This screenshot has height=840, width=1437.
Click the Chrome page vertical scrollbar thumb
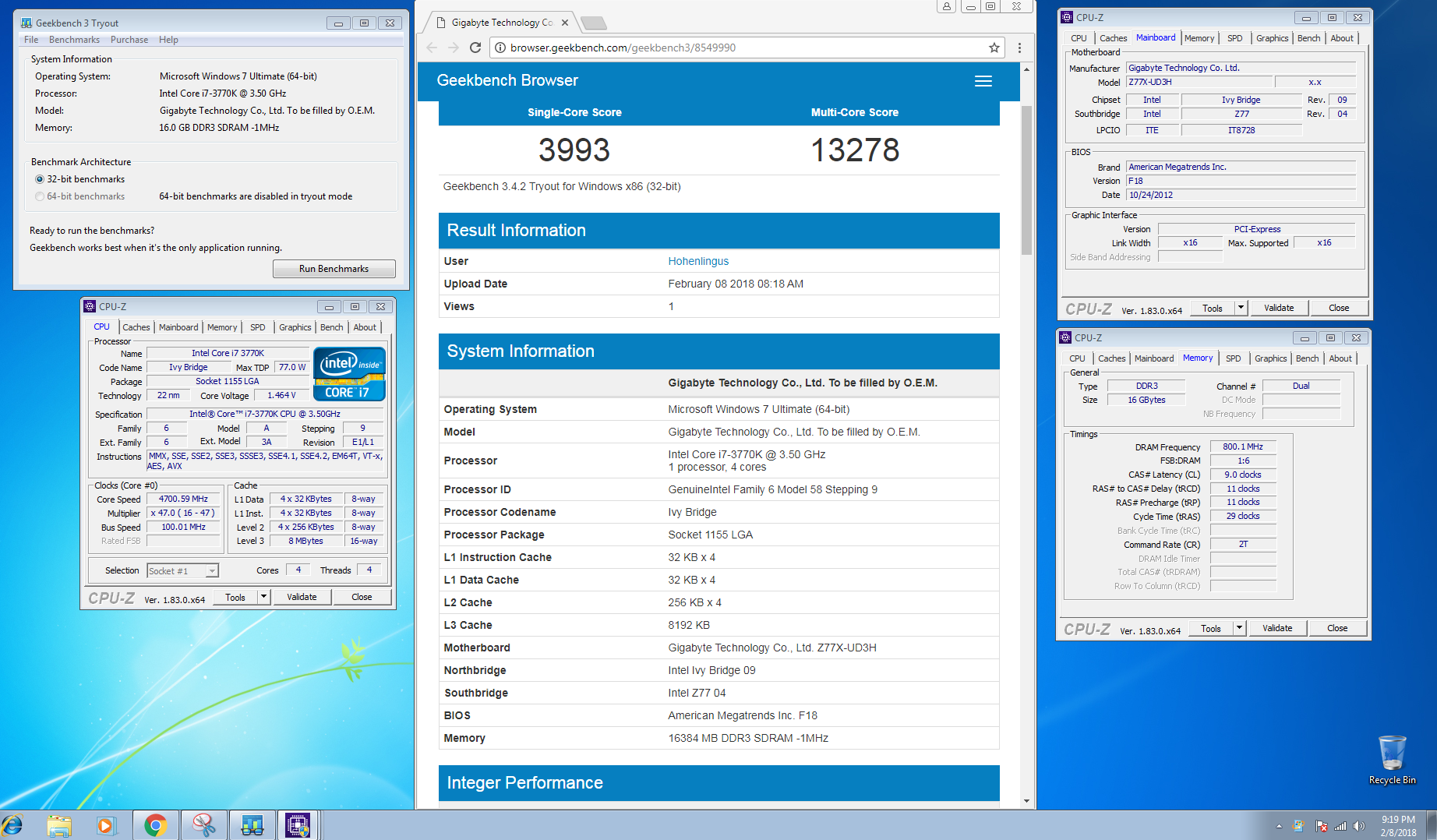click(1026, 179)
